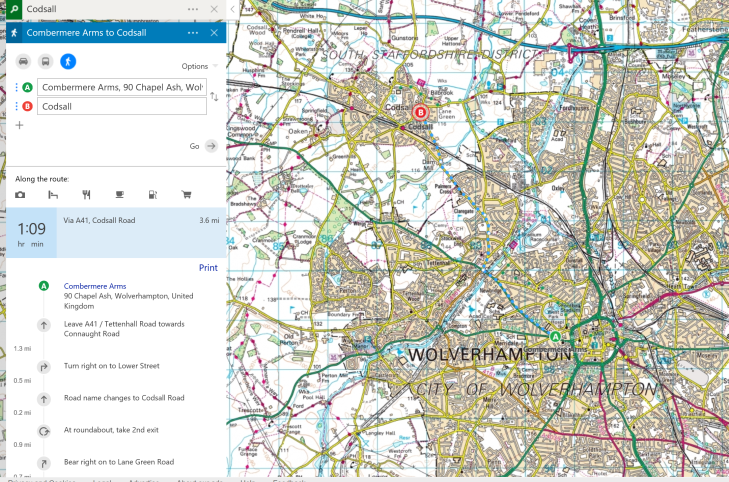Open the Combermere Arms location link
This screenshot has height=482, width=729.
[91, 286]
